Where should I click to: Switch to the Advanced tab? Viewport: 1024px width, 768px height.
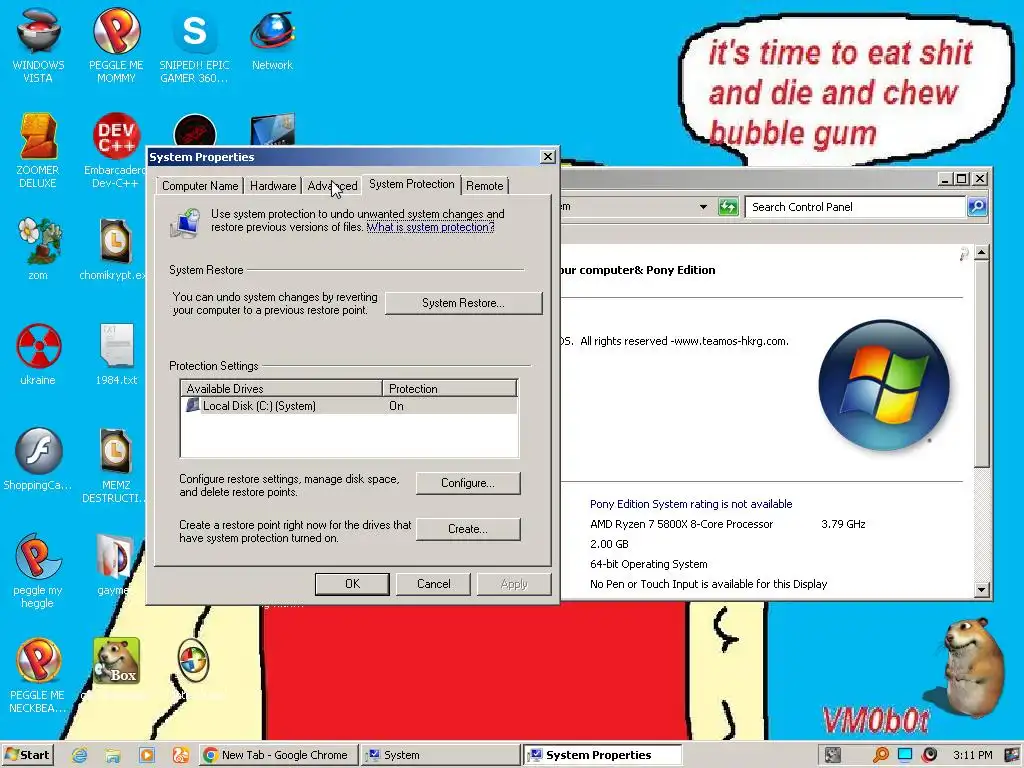[x=332, y=186]
